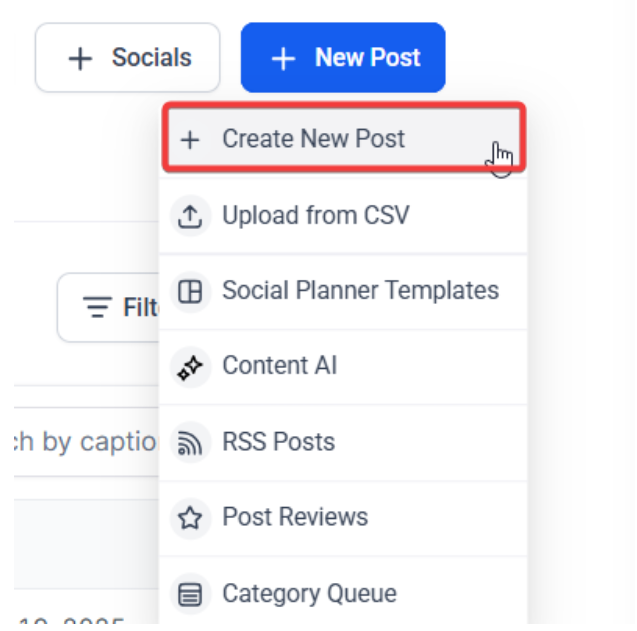Image resolution: width=637 pixels, height=631 pixels.
Task: Click the plus icon on New Post button
Action: coord(284,59)
